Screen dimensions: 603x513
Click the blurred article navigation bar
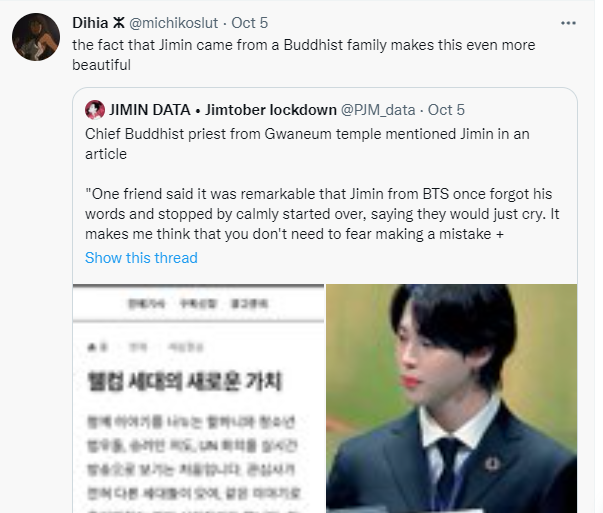[x=198, y=304]
